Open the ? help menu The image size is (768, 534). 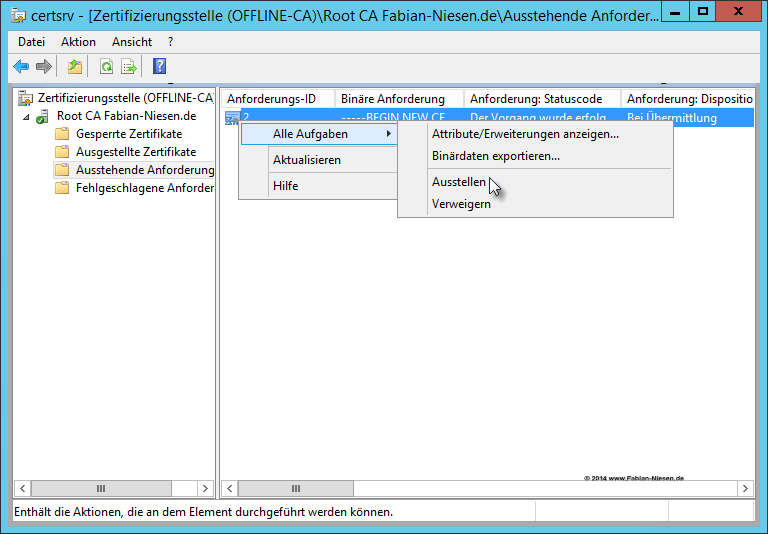point(170,42)
